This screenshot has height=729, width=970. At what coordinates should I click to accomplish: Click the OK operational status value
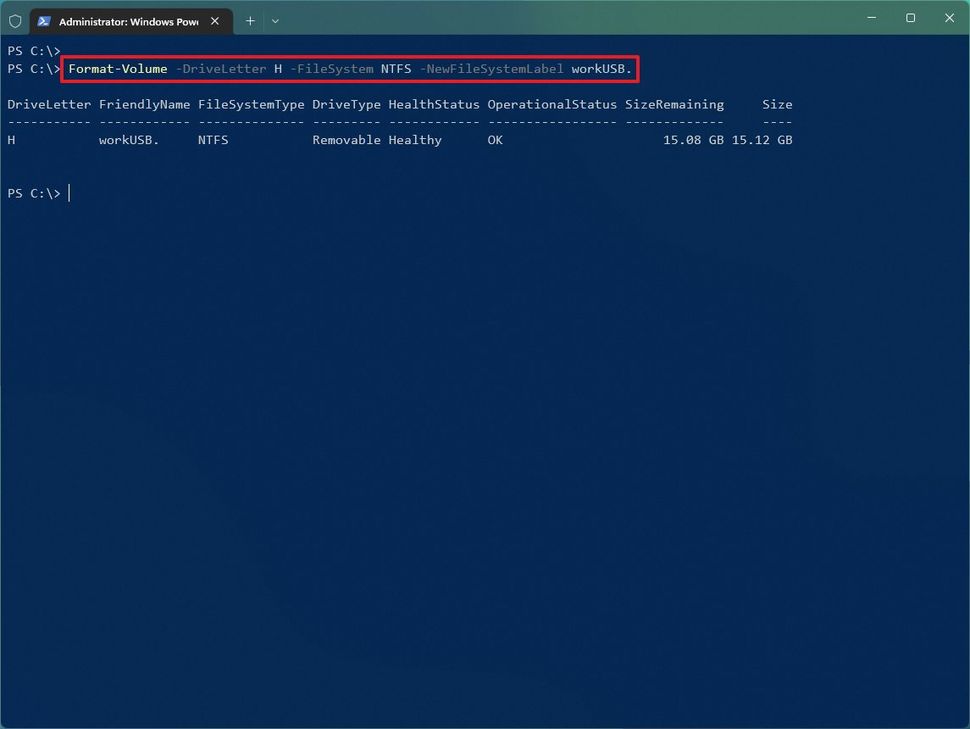coord(494,140)
